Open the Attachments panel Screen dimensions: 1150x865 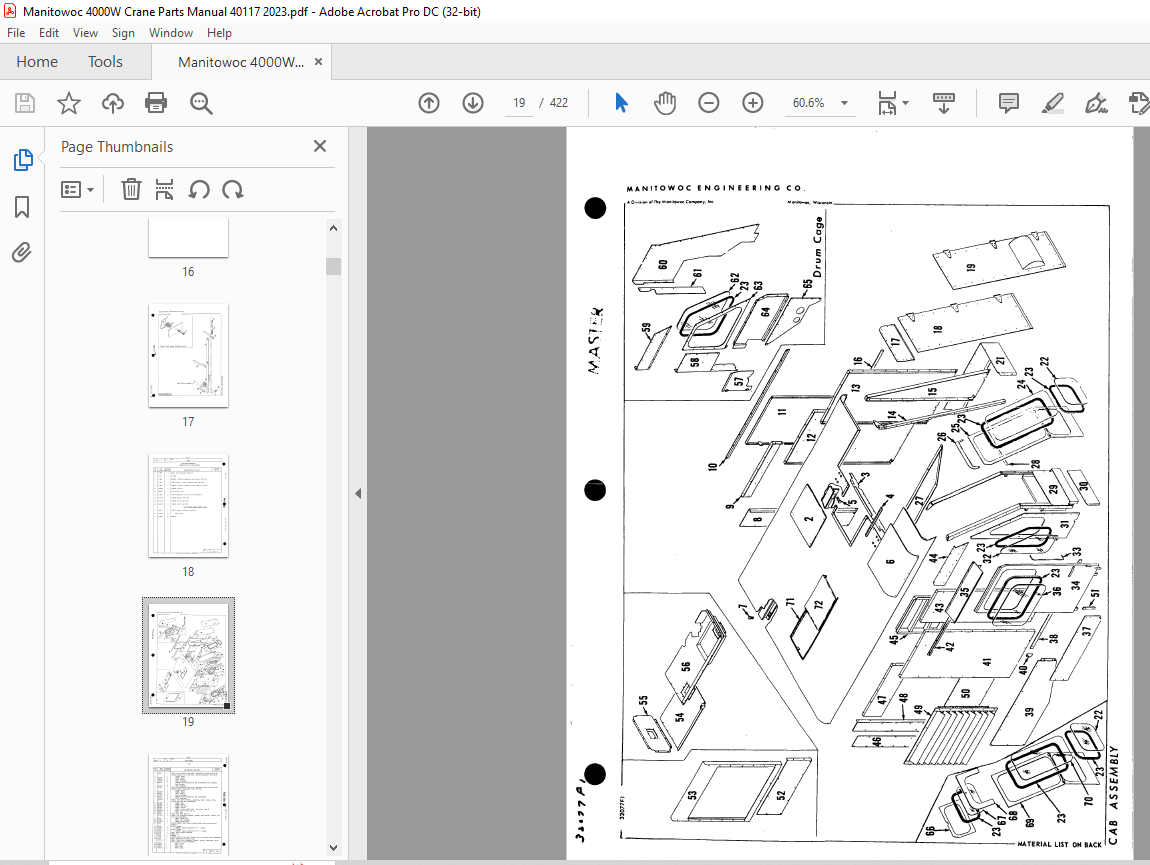(x=22, y=253)
